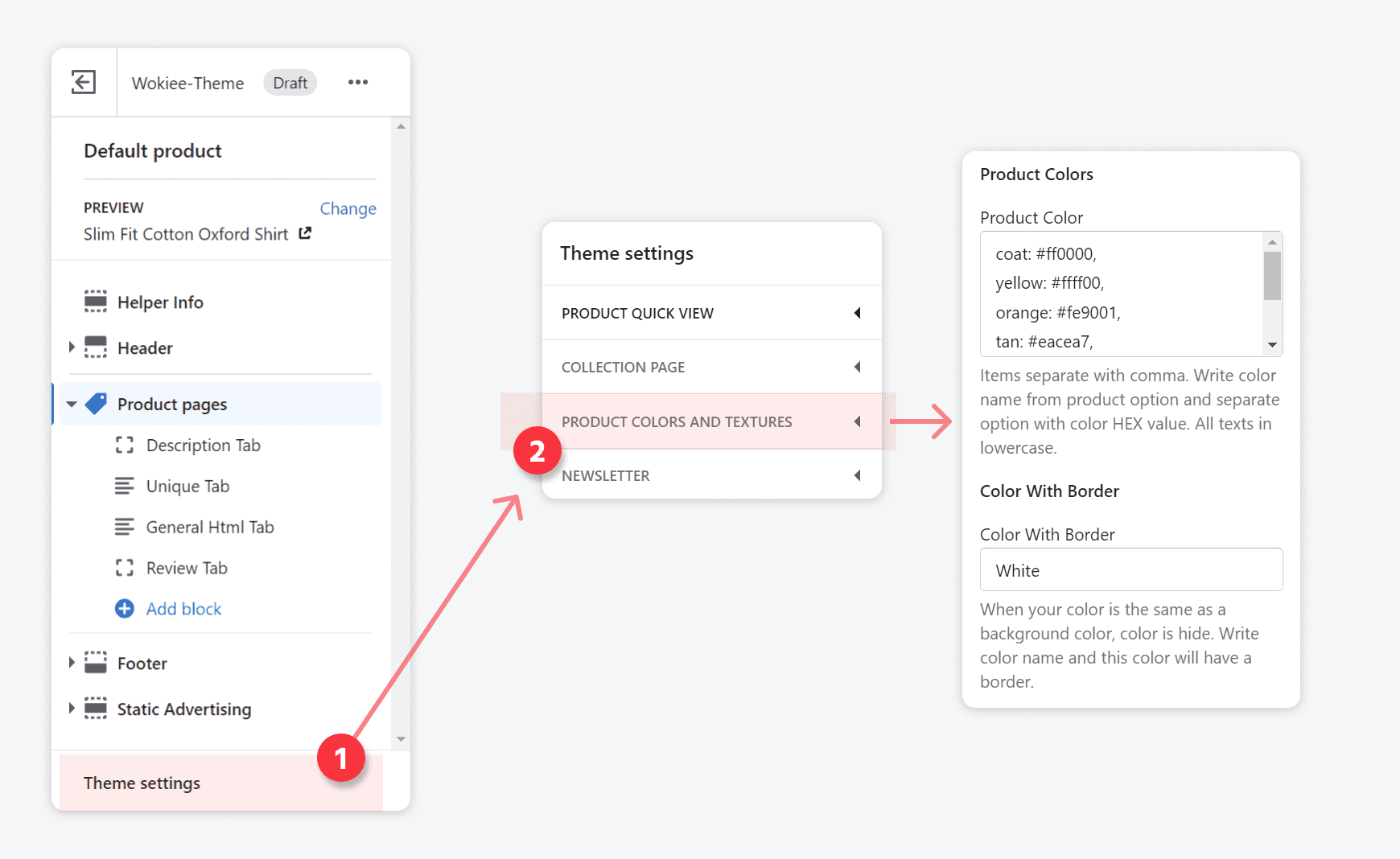This screenshot has height=859, width=1400.
Task: Expand the Header section tree arrow
Action: coord(72,347)
